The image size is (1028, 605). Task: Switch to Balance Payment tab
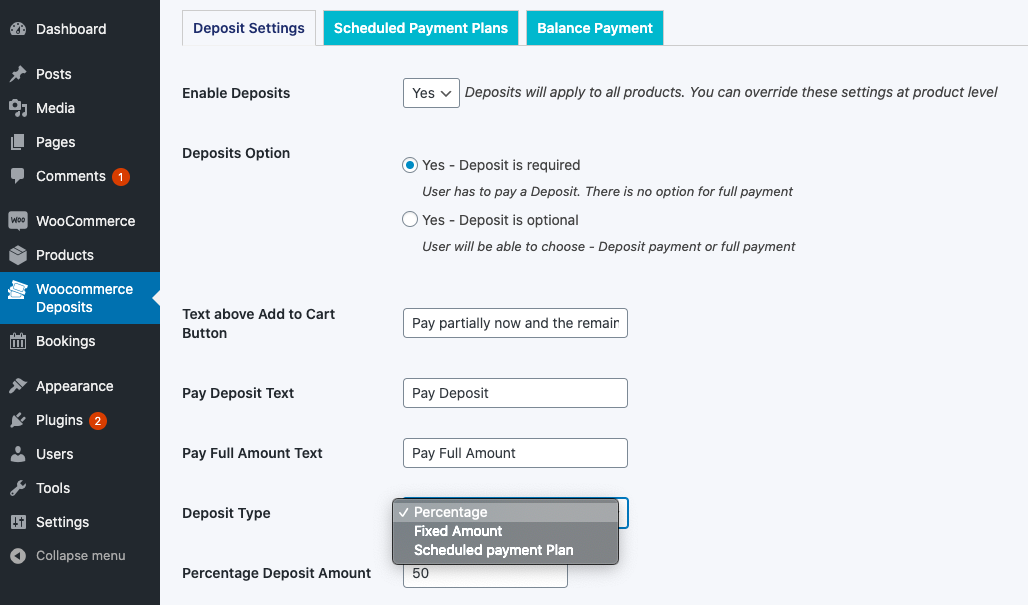[x=595, y=28]
